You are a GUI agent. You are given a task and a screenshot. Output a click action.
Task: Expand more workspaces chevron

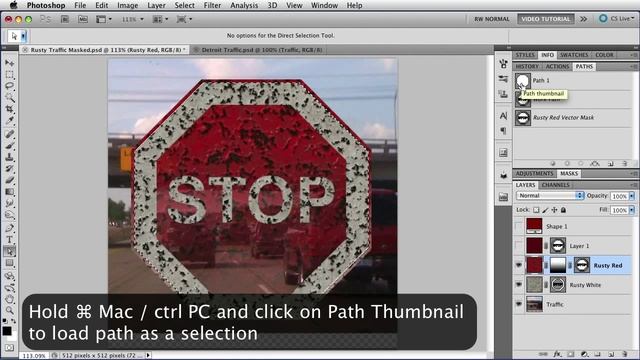point(584,19)
